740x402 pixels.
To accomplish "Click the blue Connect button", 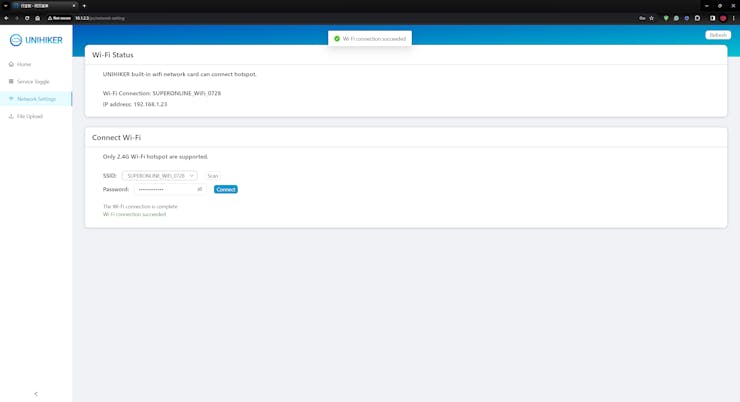I will 226,189.
